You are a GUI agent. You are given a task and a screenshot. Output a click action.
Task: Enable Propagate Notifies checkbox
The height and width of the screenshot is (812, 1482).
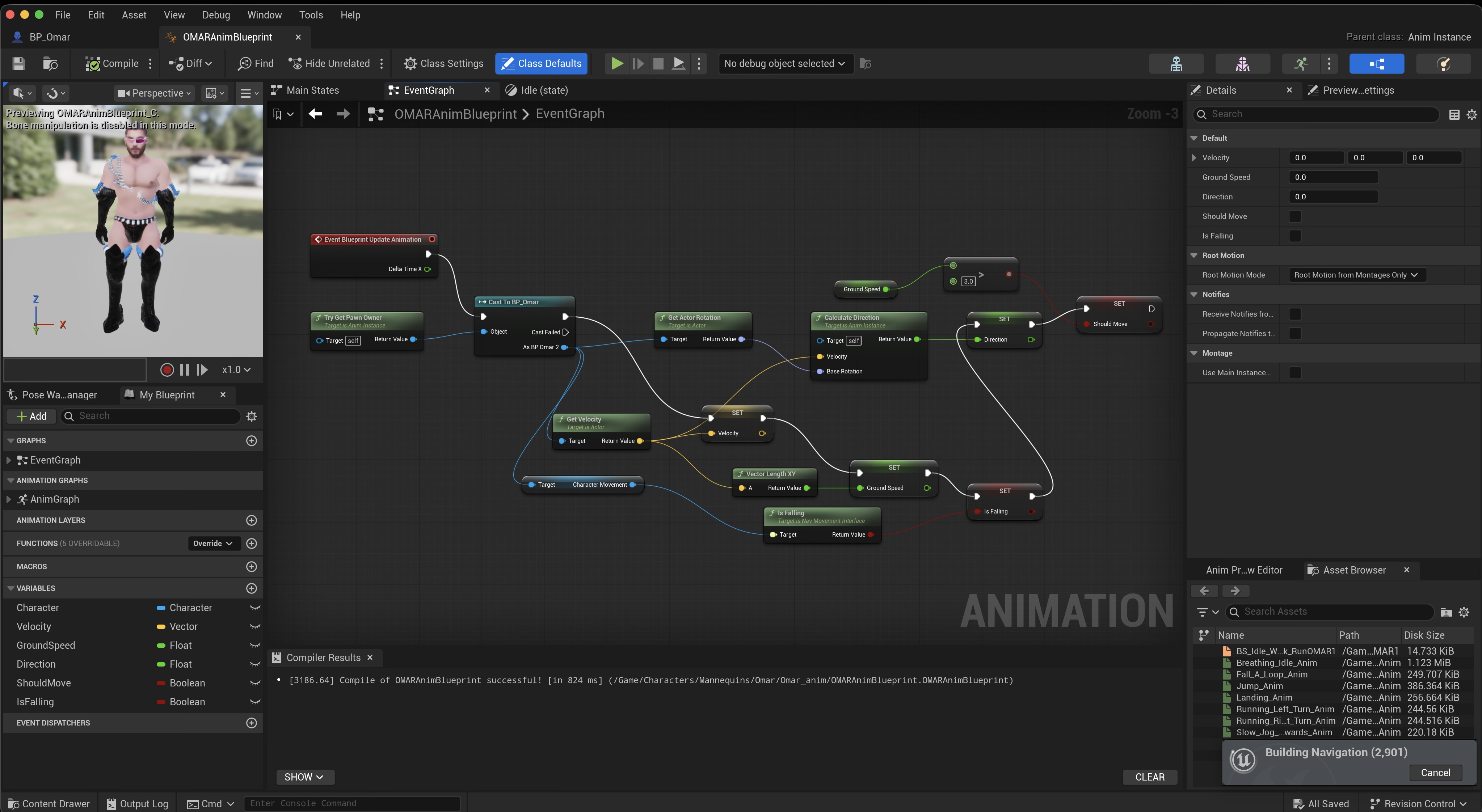(1295, 334)
